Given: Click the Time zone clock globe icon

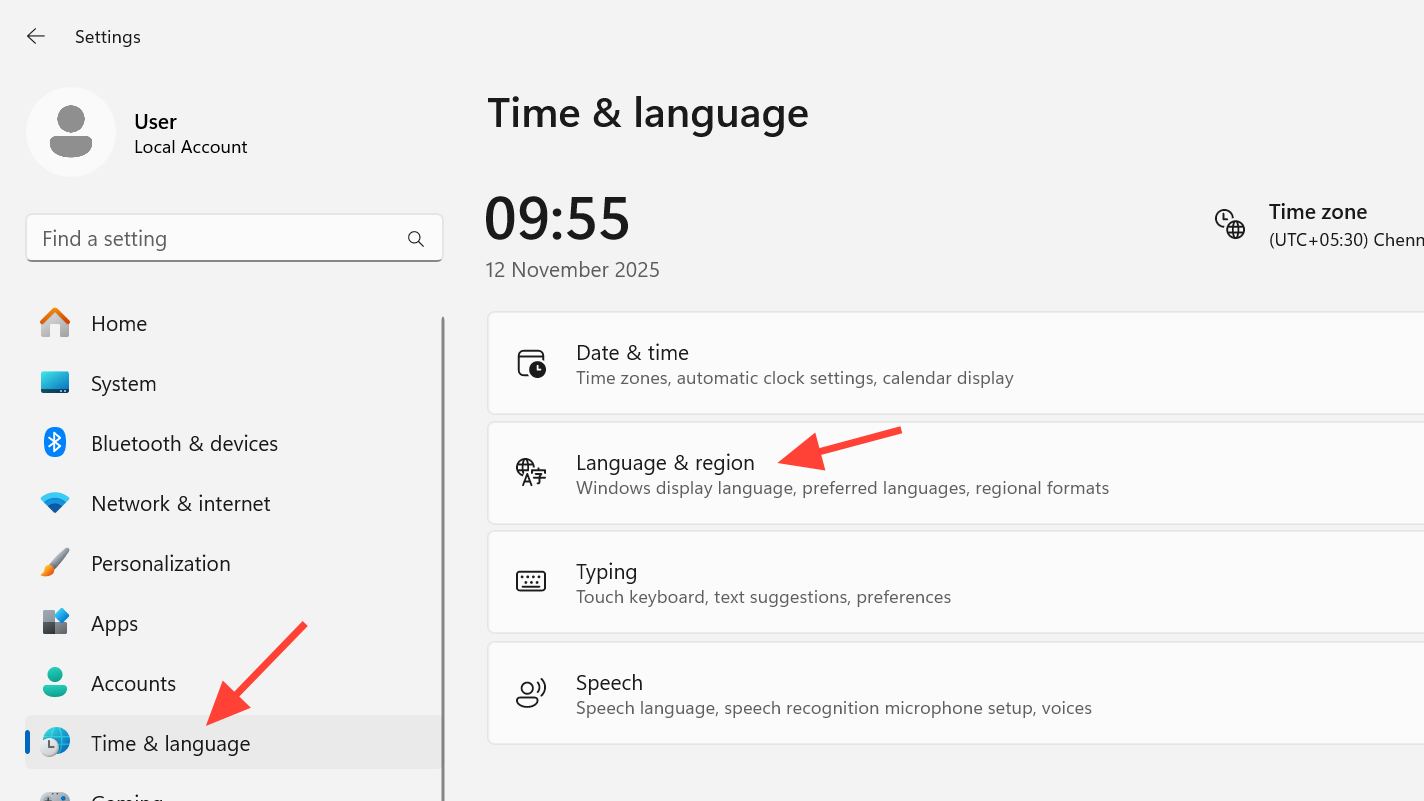Looking at the screenshot, I should (1230, 224).
